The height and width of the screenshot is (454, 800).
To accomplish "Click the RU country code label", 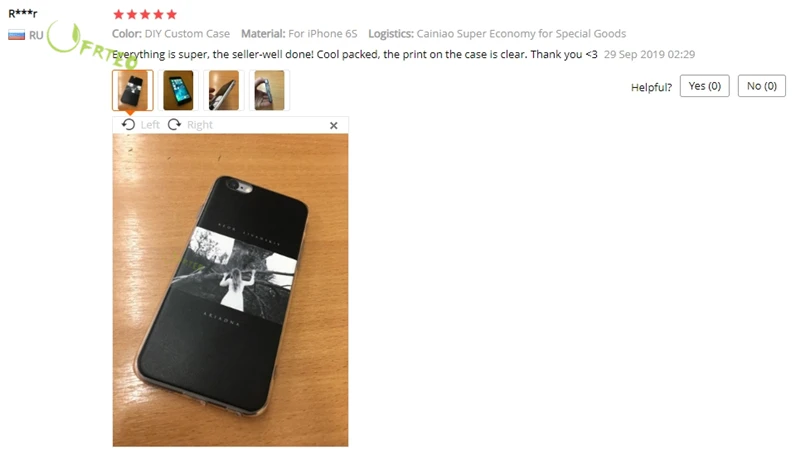I will pos(36,35).
